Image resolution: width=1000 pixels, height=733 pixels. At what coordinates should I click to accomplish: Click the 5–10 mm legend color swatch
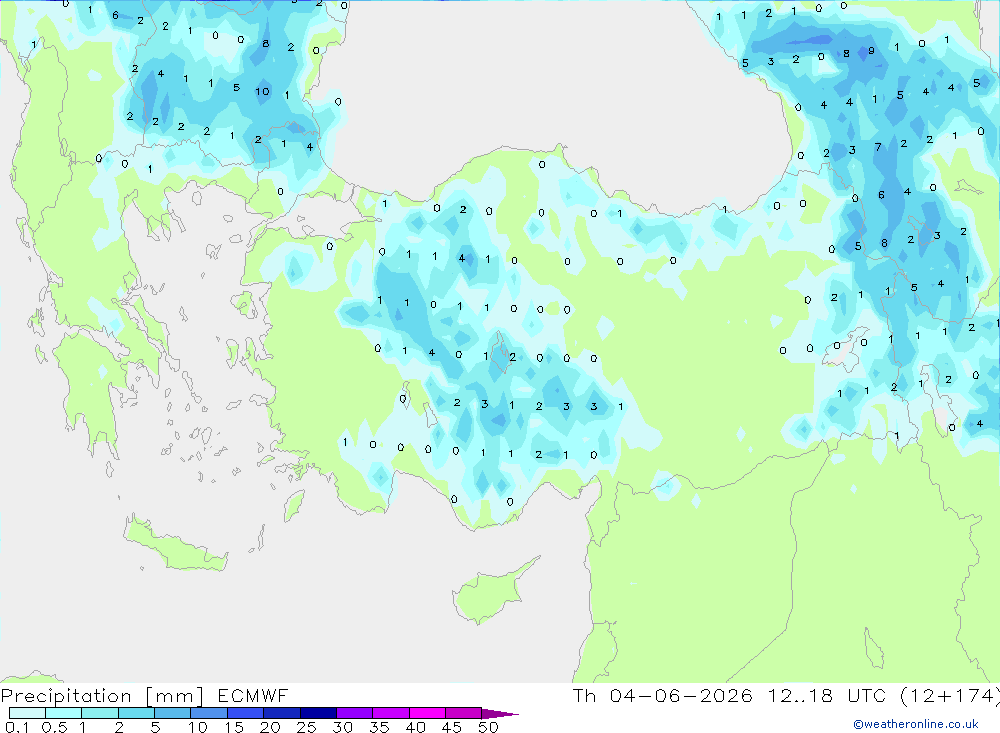173,713
